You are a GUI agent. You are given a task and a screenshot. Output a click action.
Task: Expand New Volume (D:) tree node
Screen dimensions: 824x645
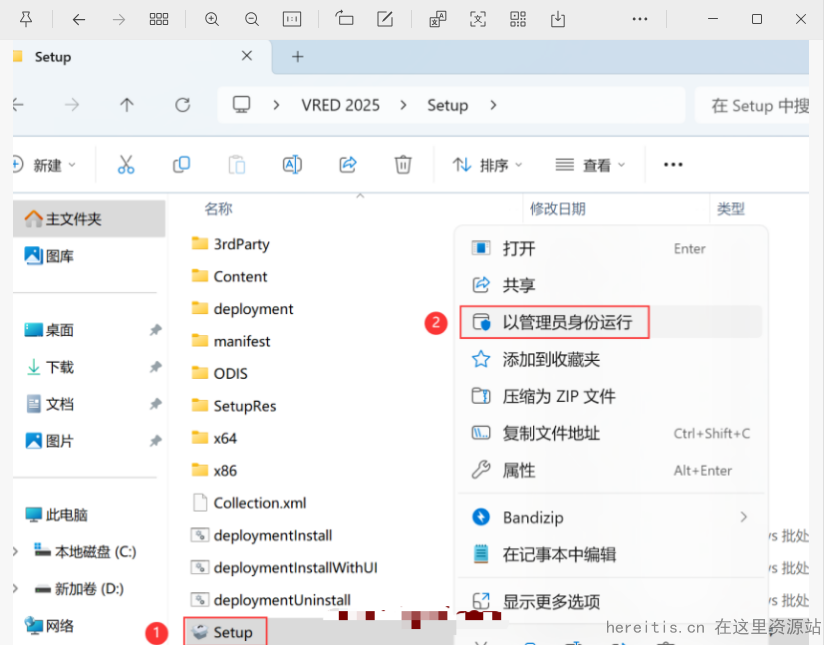click(16, 588)
